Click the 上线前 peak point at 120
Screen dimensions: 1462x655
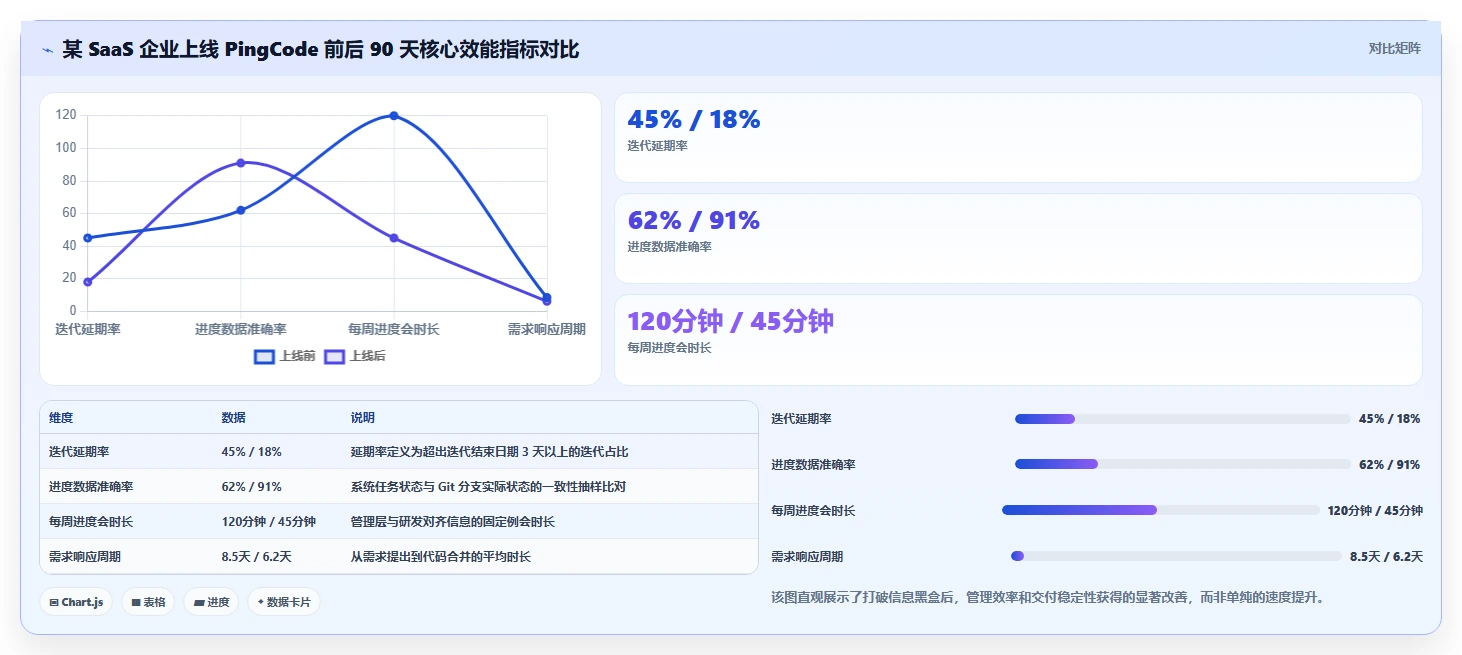pos(394,116)
